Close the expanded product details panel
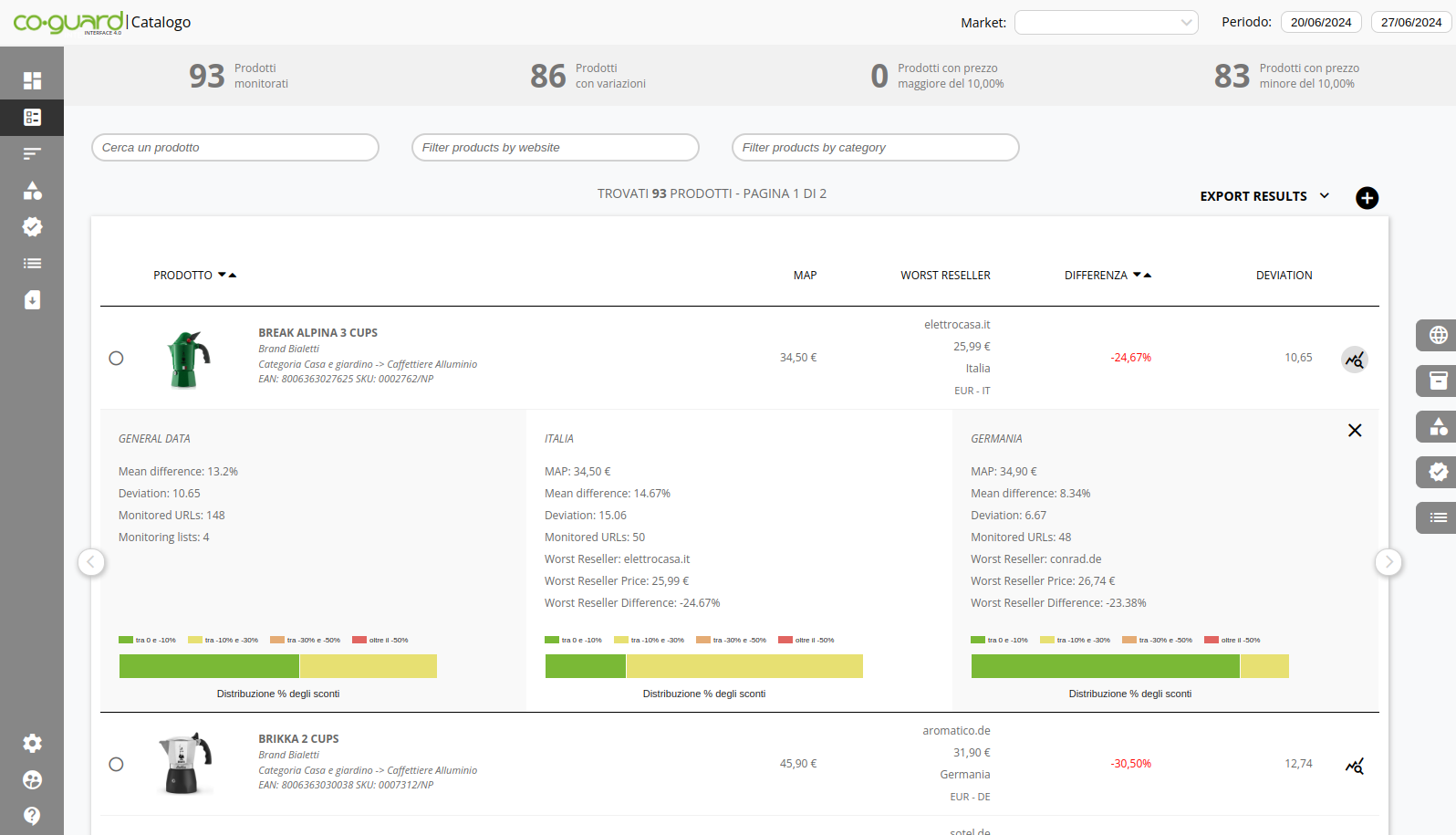The height and width of the screenshot is (835, 1456). click(x=1355, y=431)
